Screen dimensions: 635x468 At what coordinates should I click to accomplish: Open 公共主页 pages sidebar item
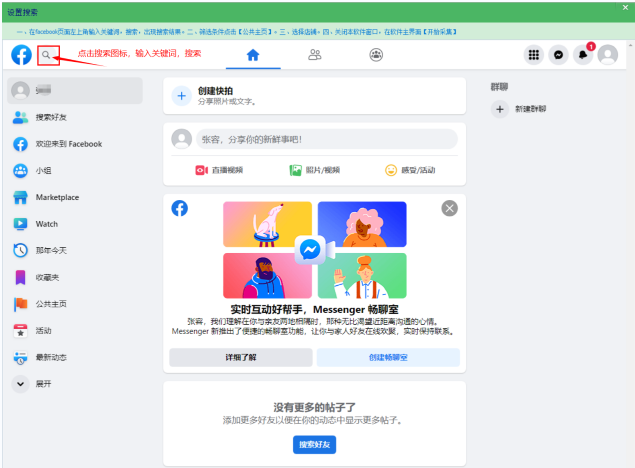(75, 304)
